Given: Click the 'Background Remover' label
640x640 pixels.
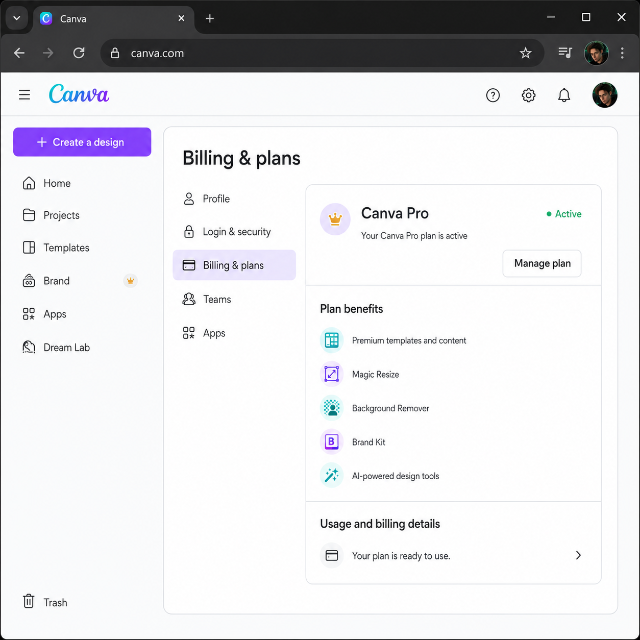Looking at the screenshot, I should [390, 408].
